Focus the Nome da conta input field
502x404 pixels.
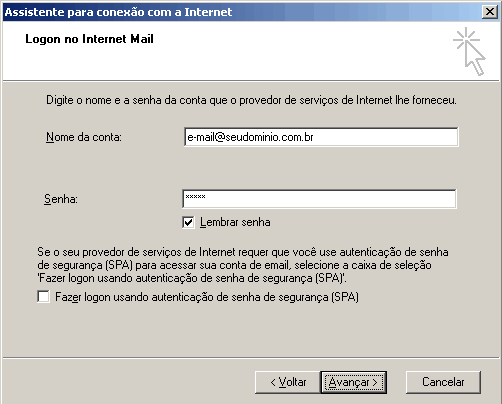coord(321,137)
